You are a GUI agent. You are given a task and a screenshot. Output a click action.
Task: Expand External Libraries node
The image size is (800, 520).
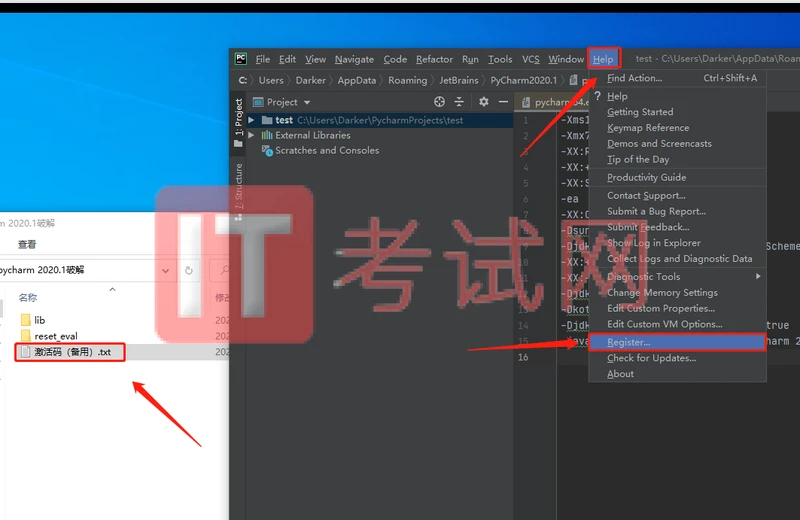pos(251,135)
